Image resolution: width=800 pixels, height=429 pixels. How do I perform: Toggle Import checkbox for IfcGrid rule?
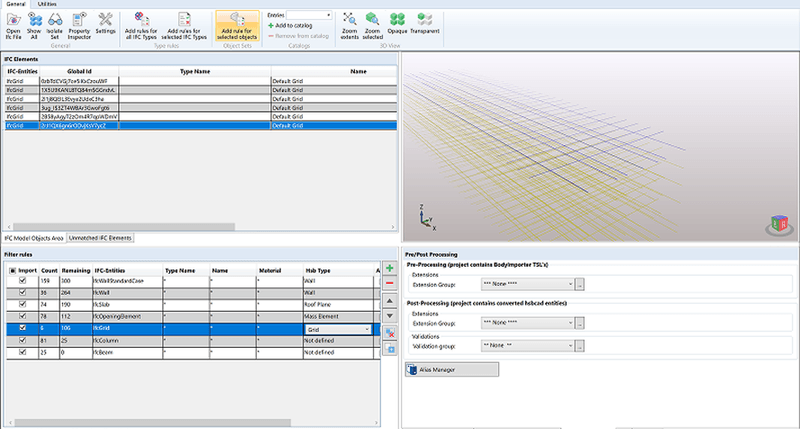click(22, 328)
